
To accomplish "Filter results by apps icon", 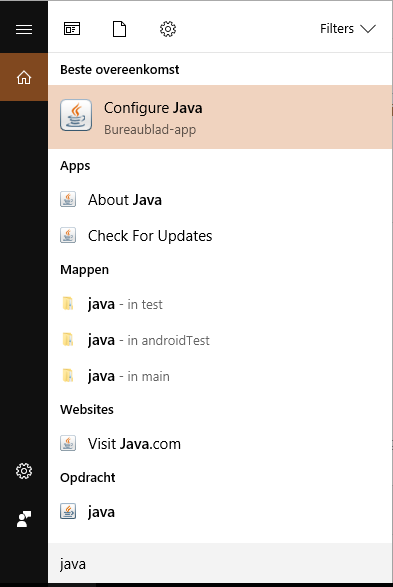I will tap(72, 29).
